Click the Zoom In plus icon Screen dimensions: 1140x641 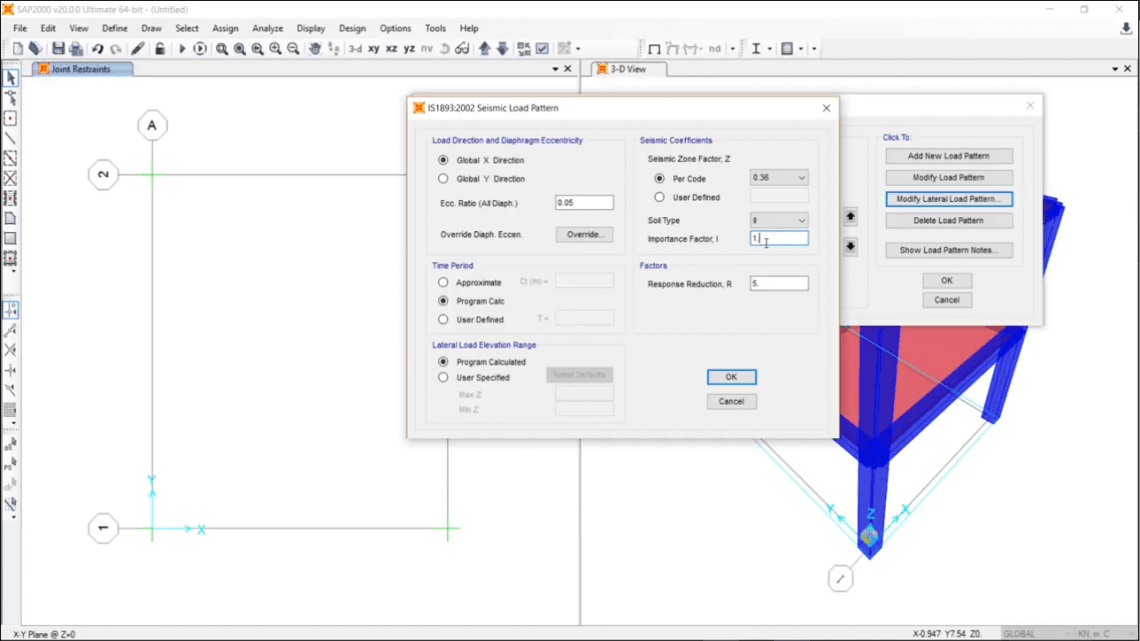click(x=276, y=49)
